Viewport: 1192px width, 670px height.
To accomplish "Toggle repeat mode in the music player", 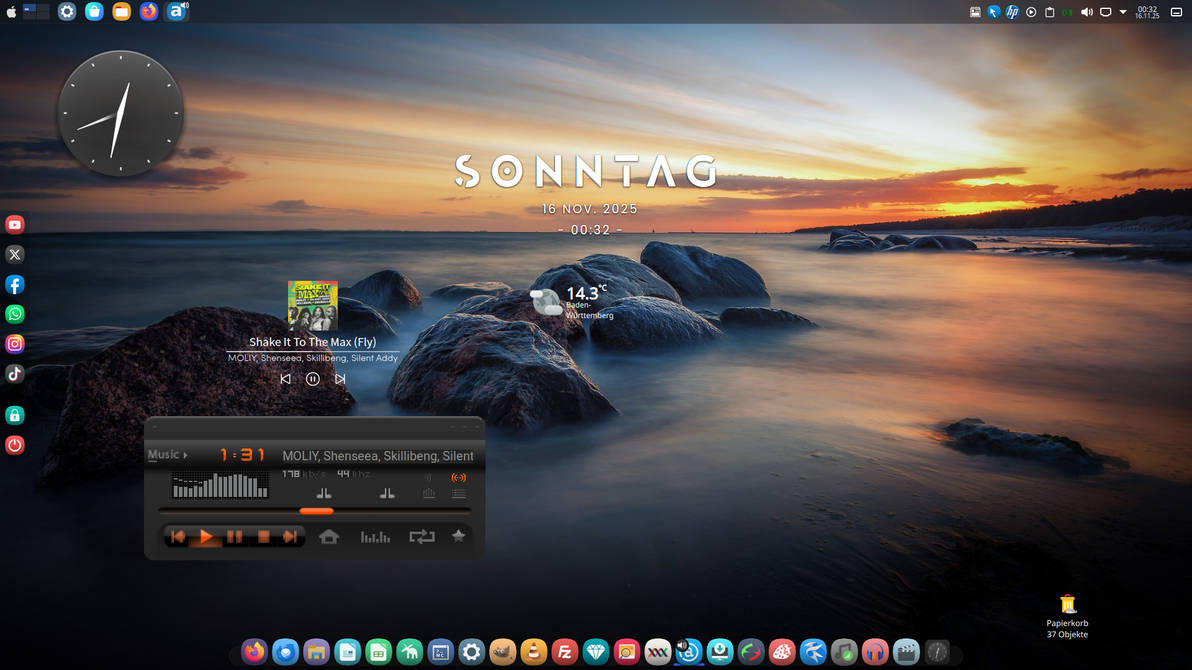I will pyautogui.click(x=422, y=536).
